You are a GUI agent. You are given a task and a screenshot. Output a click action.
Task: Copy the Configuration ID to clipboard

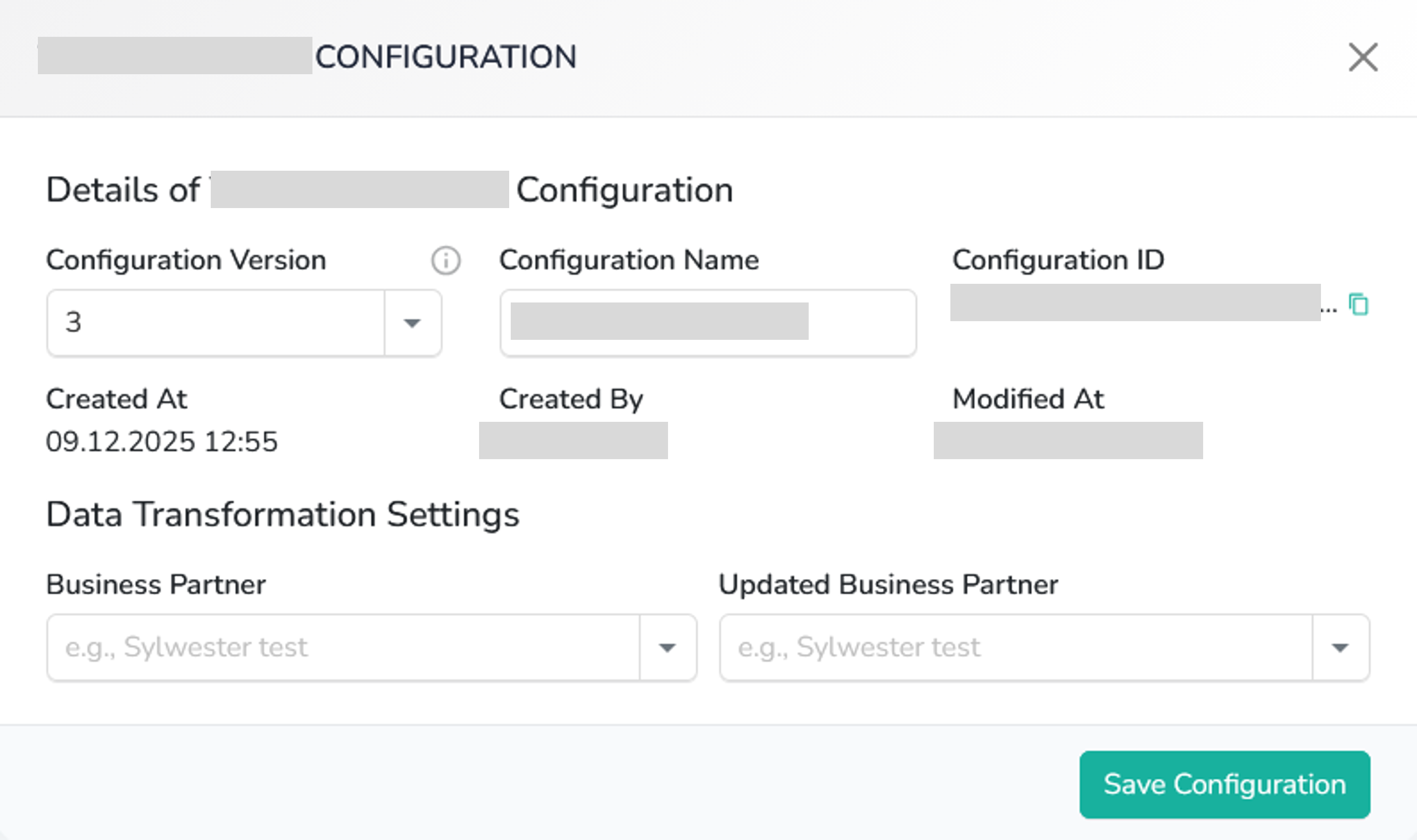pyautogui.click(x=1359, y=305)
